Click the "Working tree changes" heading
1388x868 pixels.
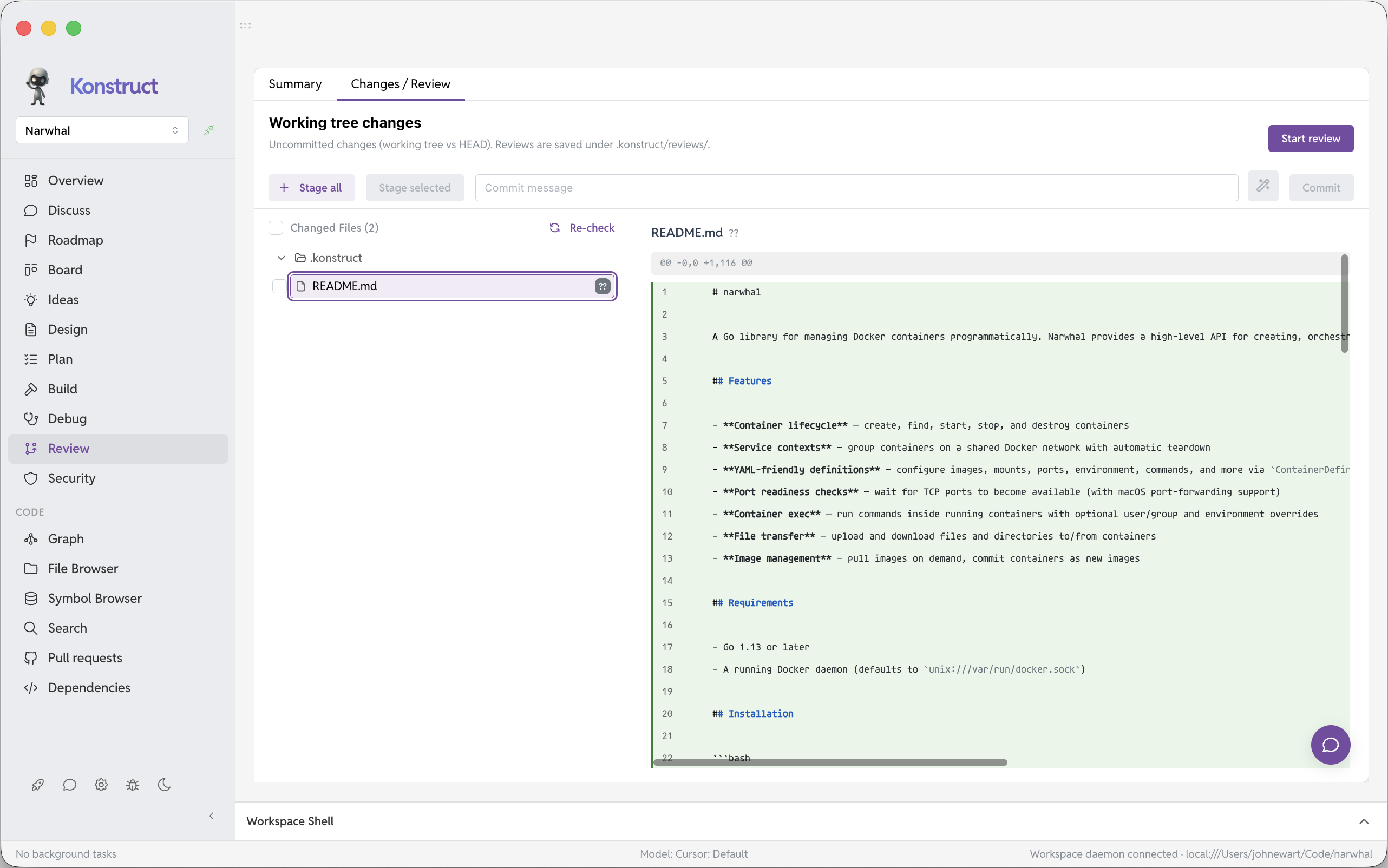coord(345,123)
